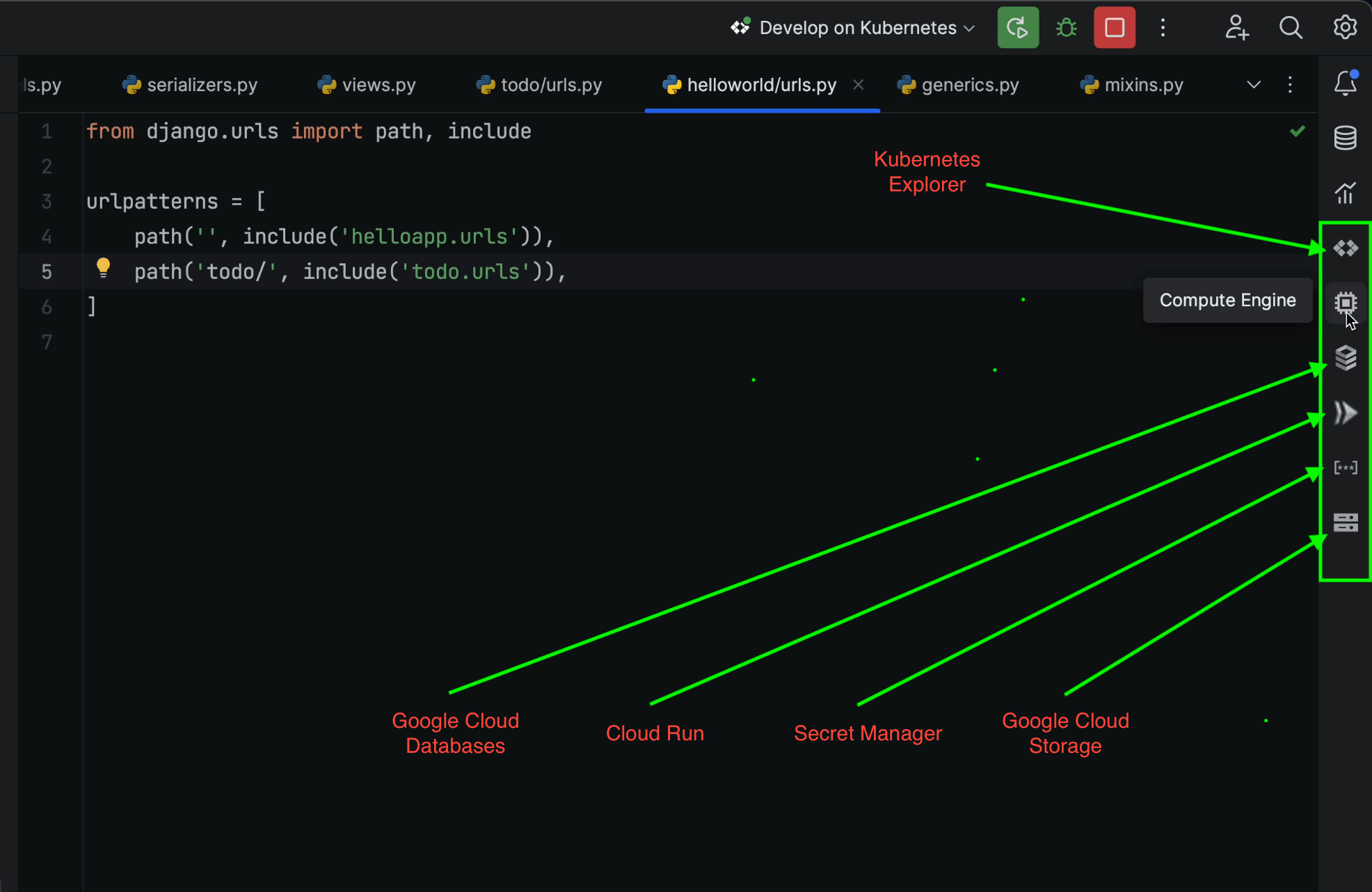Click the green inspection checkmark in editor
Image resolution: width=1372 pixels, height=892 pixels.
pyautogui.click(x=1297, y=132)
